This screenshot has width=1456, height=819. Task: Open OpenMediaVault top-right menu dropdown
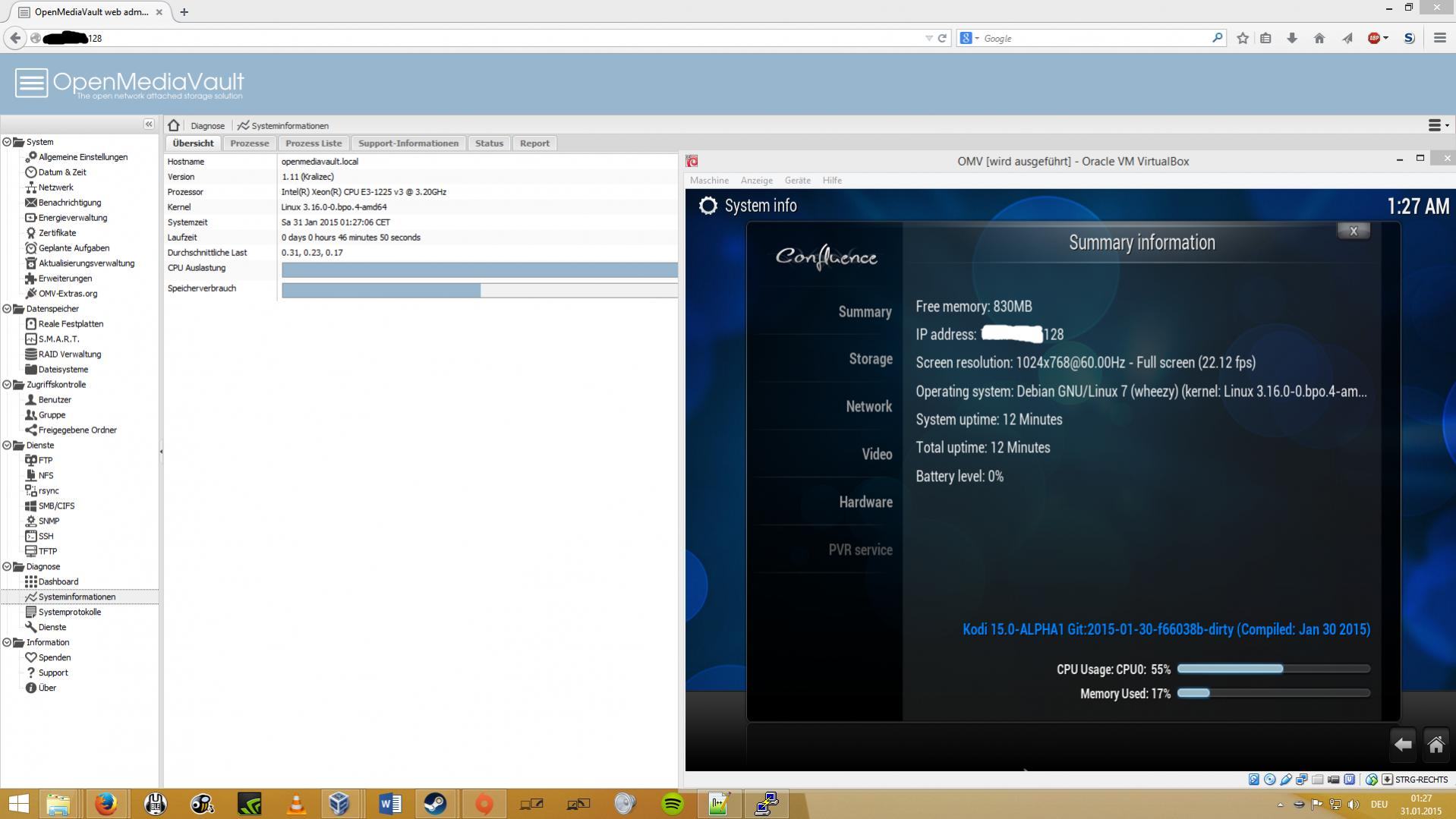1439,125
